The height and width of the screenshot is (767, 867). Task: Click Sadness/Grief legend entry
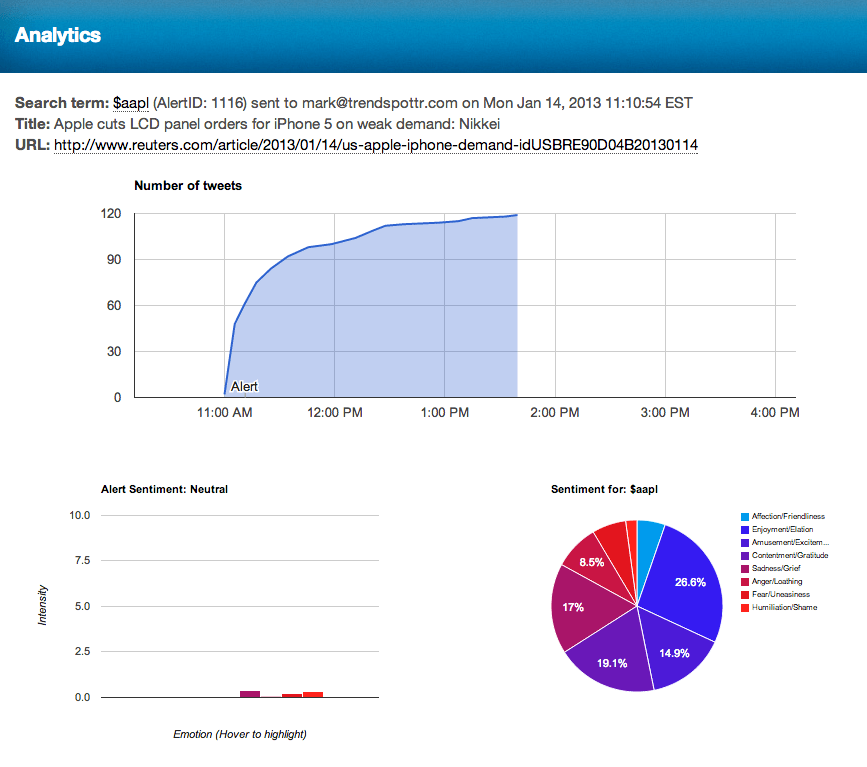click(777, 568)
